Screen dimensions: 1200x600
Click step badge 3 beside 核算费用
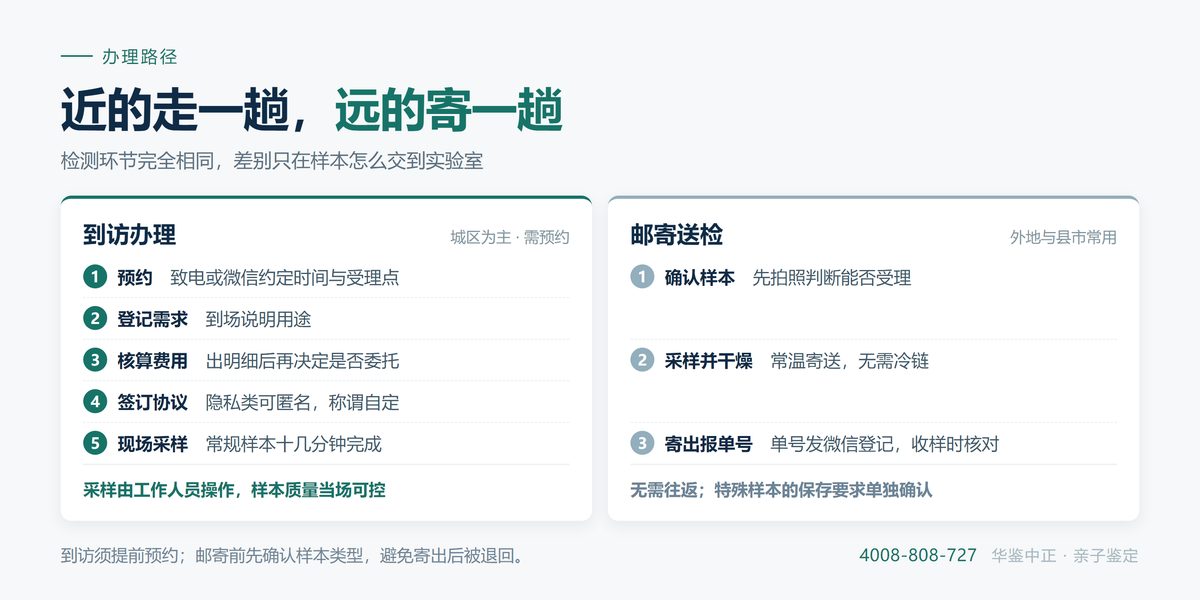[95, 360]
